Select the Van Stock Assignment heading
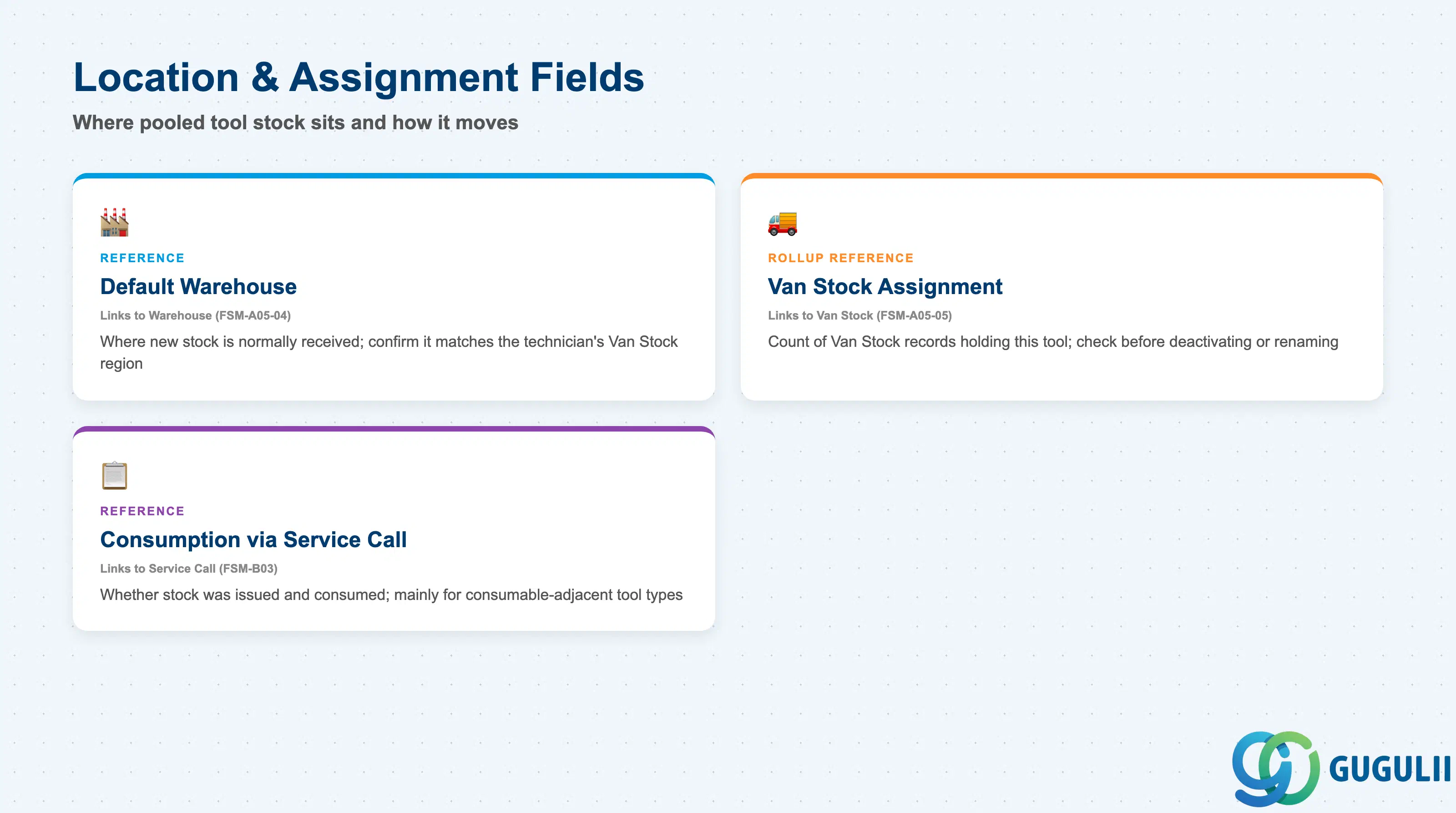Screen dimensions: 1456x813 [x=885, y=287]
